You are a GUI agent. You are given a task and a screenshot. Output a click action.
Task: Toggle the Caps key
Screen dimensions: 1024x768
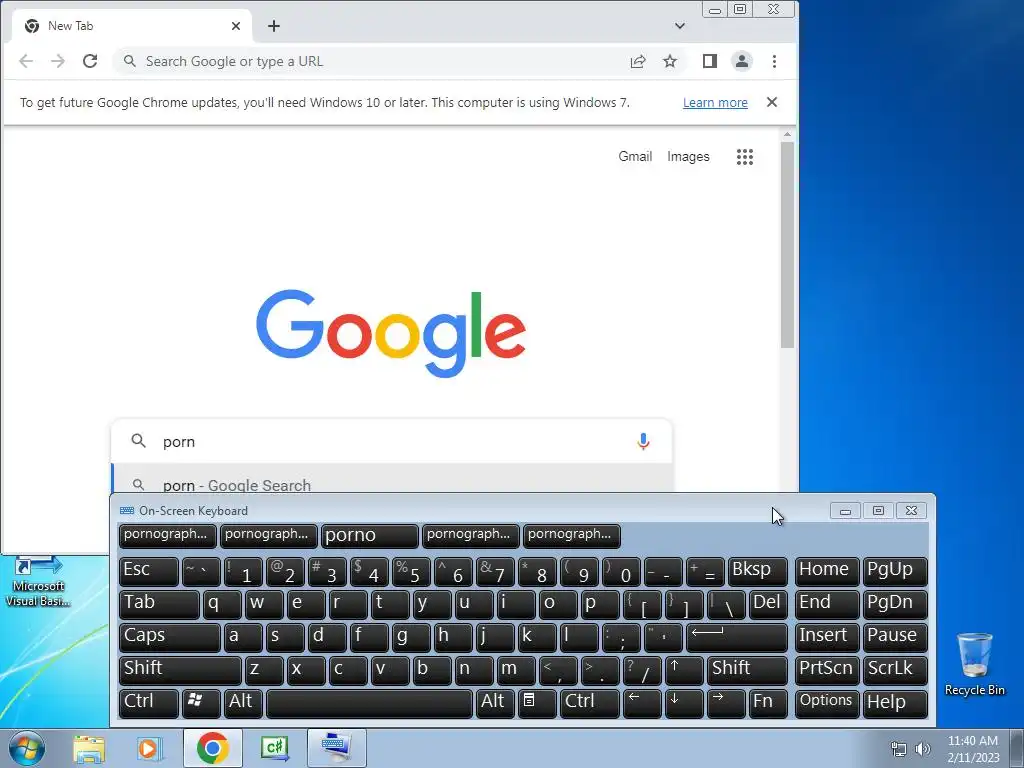[x=170, y=637]
